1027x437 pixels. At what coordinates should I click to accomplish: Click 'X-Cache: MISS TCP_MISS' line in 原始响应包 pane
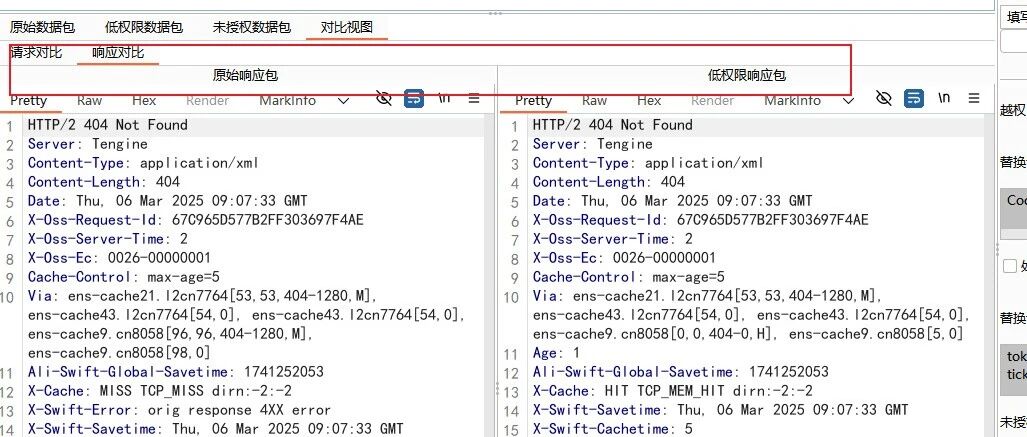tap(160, 390)
